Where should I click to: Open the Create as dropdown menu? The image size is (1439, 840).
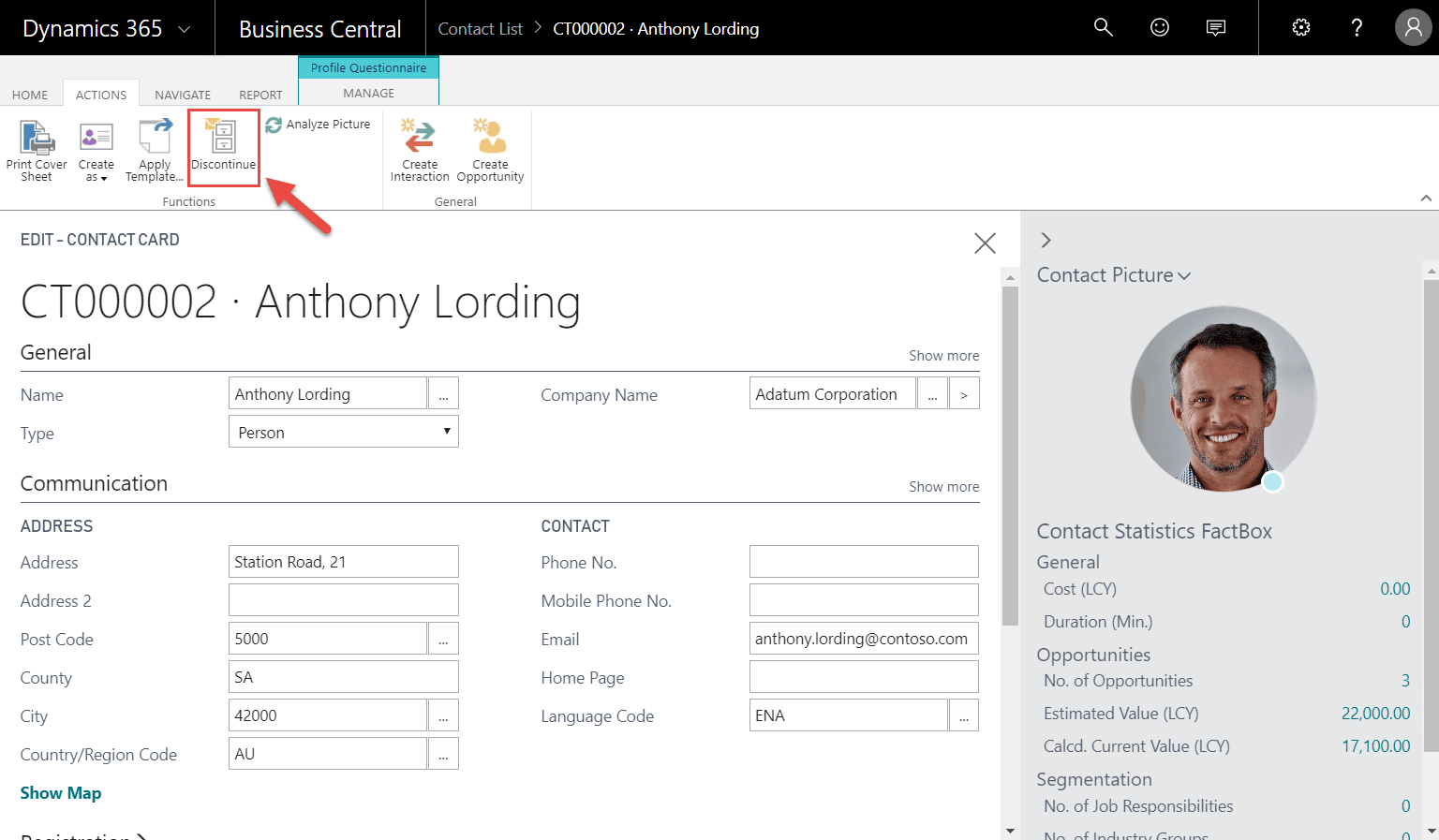pos(96,150)
